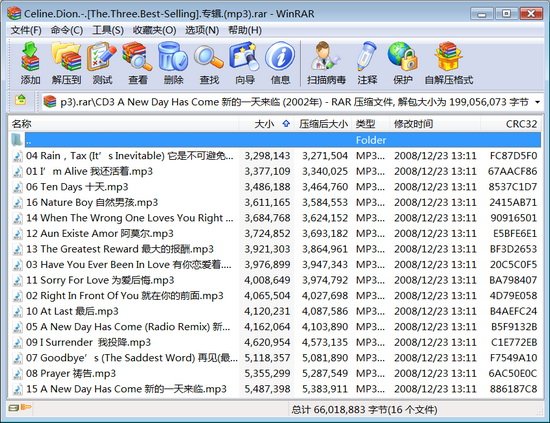Image resolution: width=550 pixels, height=423 pixels.
Task: Select 16 Nature Boy 自然男孩.mp3
Action: pos(275,202)
